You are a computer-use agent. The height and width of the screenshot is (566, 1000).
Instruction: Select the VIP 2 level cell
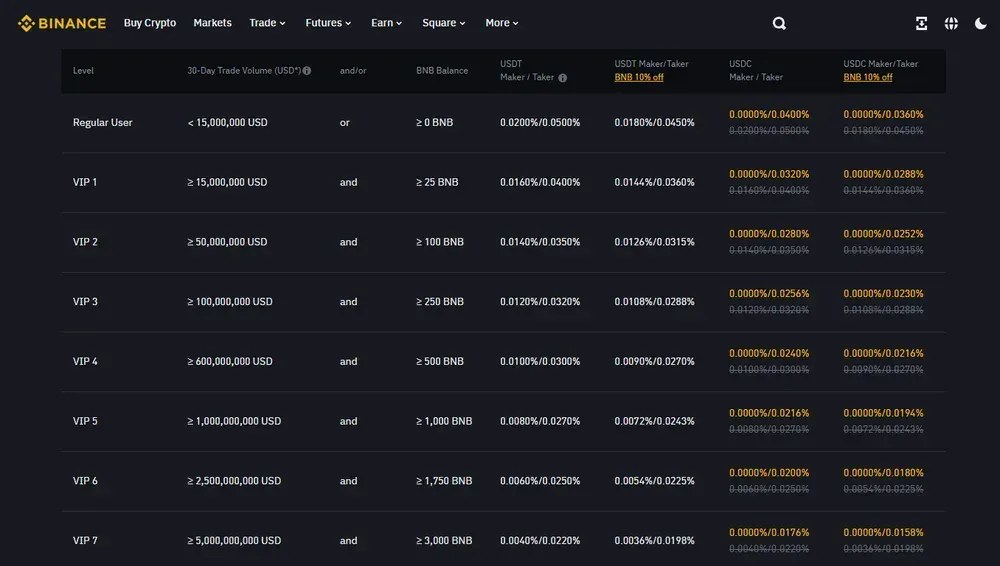pyautogui.click(x=85, y=242)
